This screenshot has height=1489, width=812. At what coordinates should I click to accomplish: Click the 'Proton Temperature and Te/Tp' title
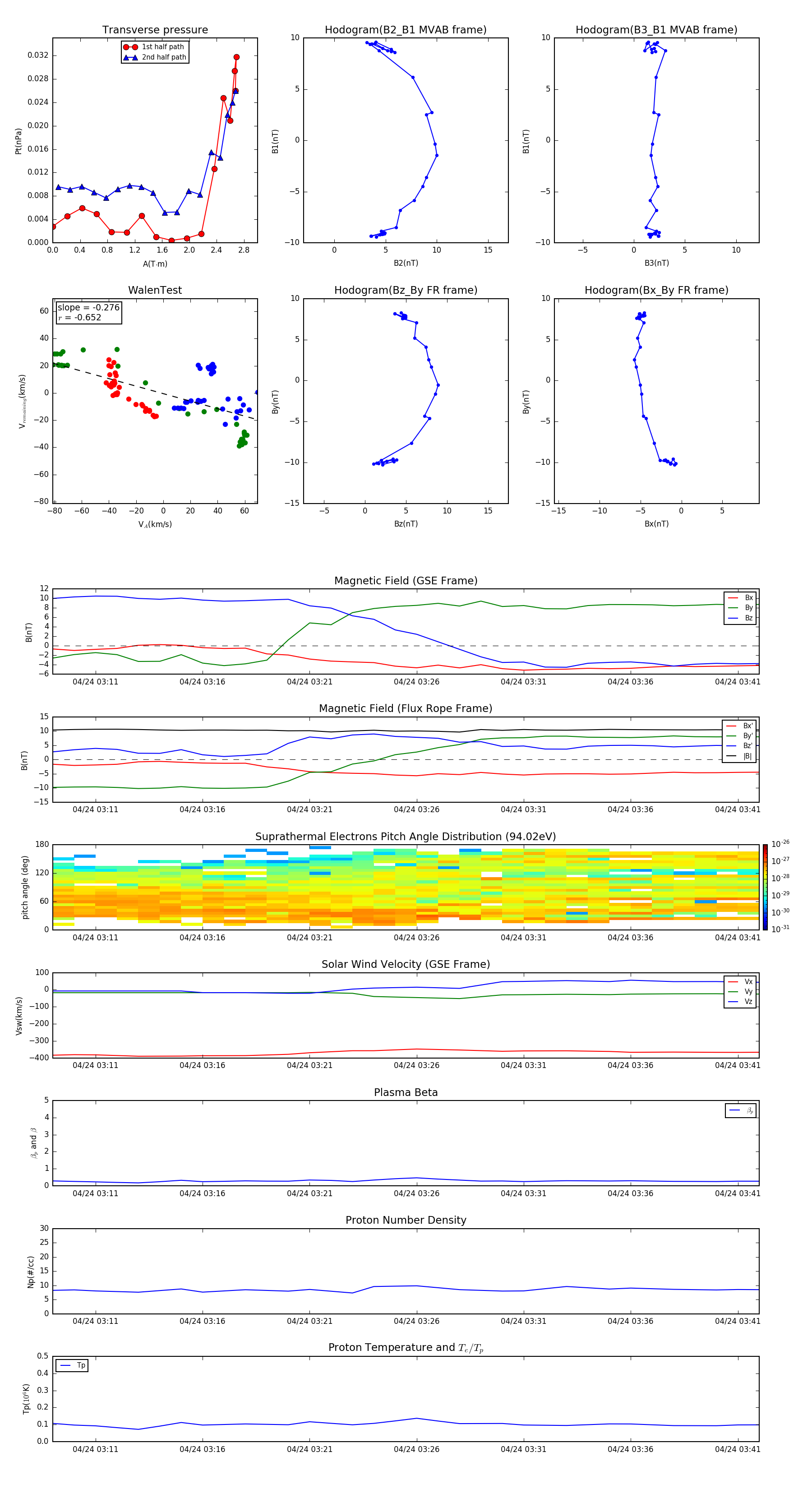406,1348
